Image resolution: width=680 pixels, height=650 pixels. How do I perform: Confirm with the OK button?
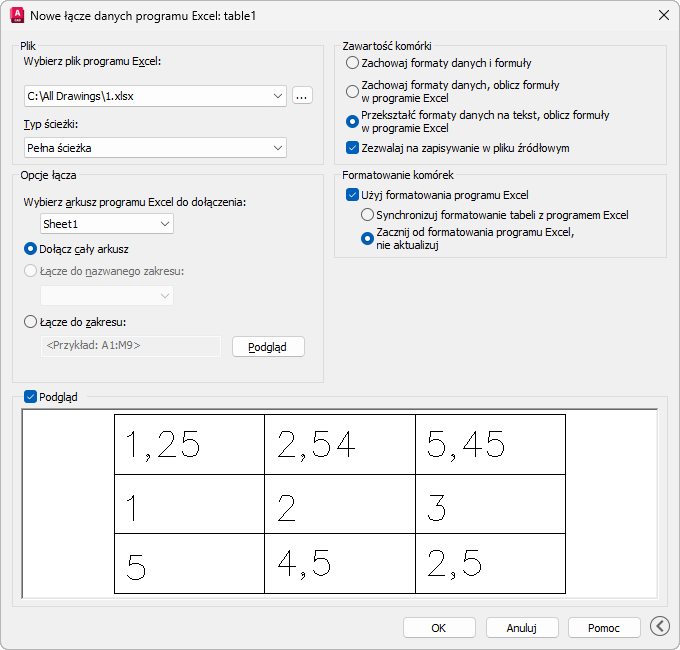tap(439, 627)
